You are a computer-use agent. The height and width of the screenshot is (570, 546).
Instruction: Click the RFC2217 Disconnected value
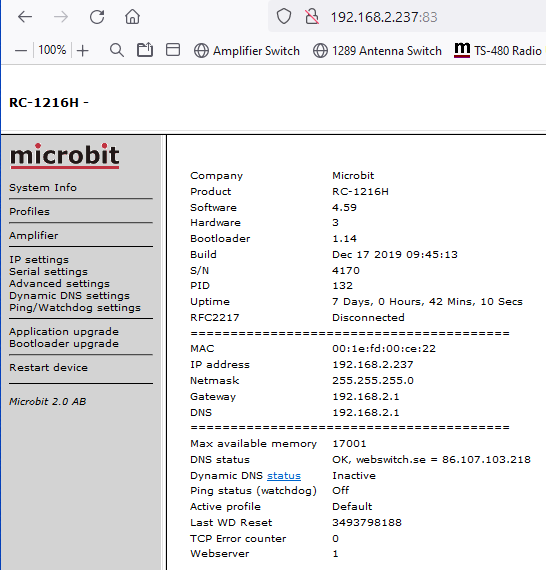[x=368, y=317]
